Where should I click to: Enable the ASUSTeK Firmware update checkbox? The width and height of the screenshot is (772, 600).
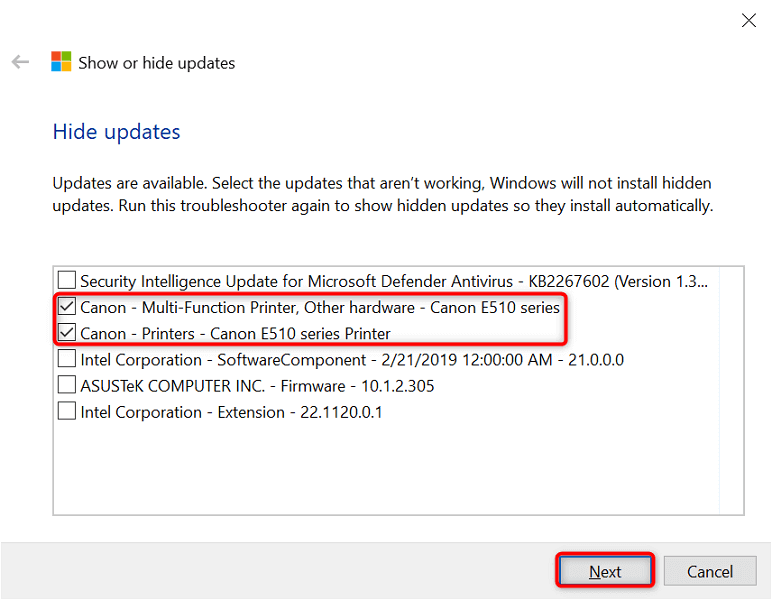tap(67, 385)
